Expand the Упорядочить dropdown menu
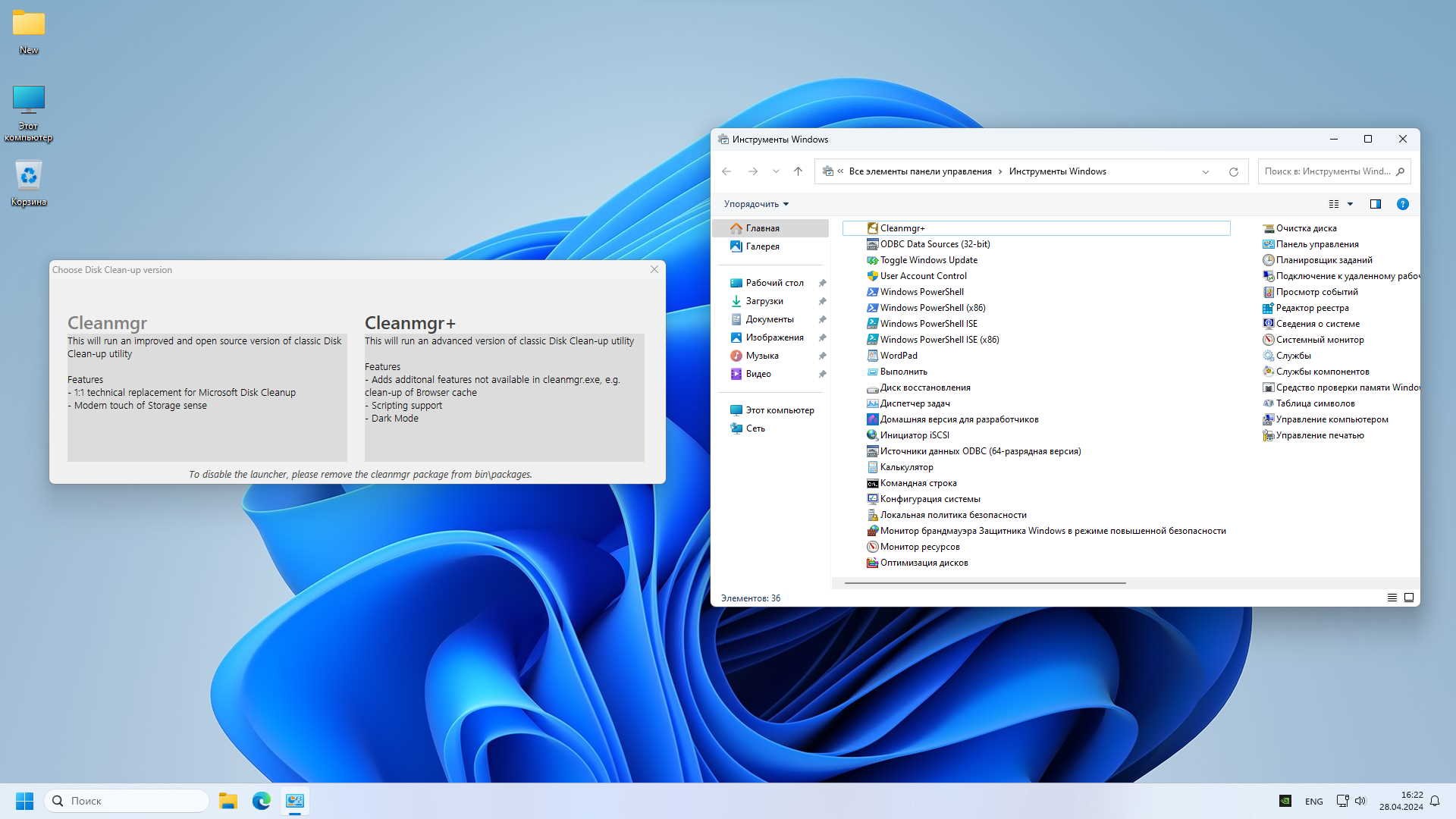The image size is (1456, 819). pos(756,204)
